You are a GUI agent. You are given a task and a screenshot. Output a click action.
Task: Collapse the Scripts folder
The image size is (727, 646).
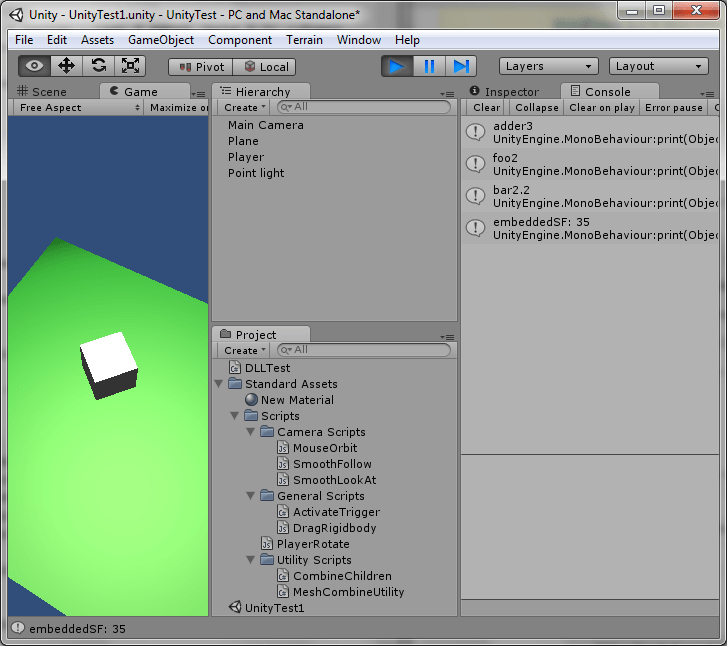click(x=235, y=416)
